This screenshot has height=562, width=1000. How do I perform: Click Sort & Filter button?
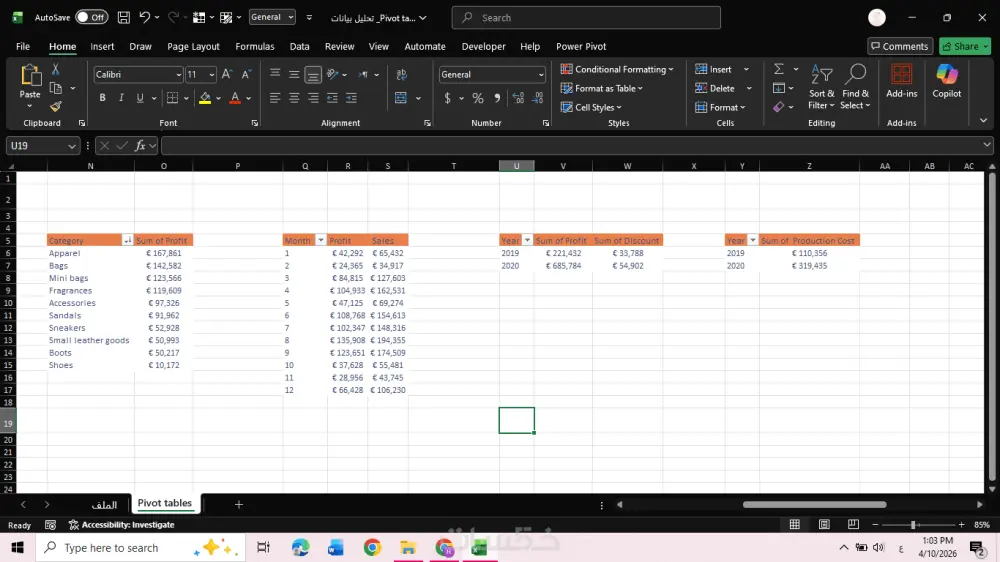(x=821, y=87)
